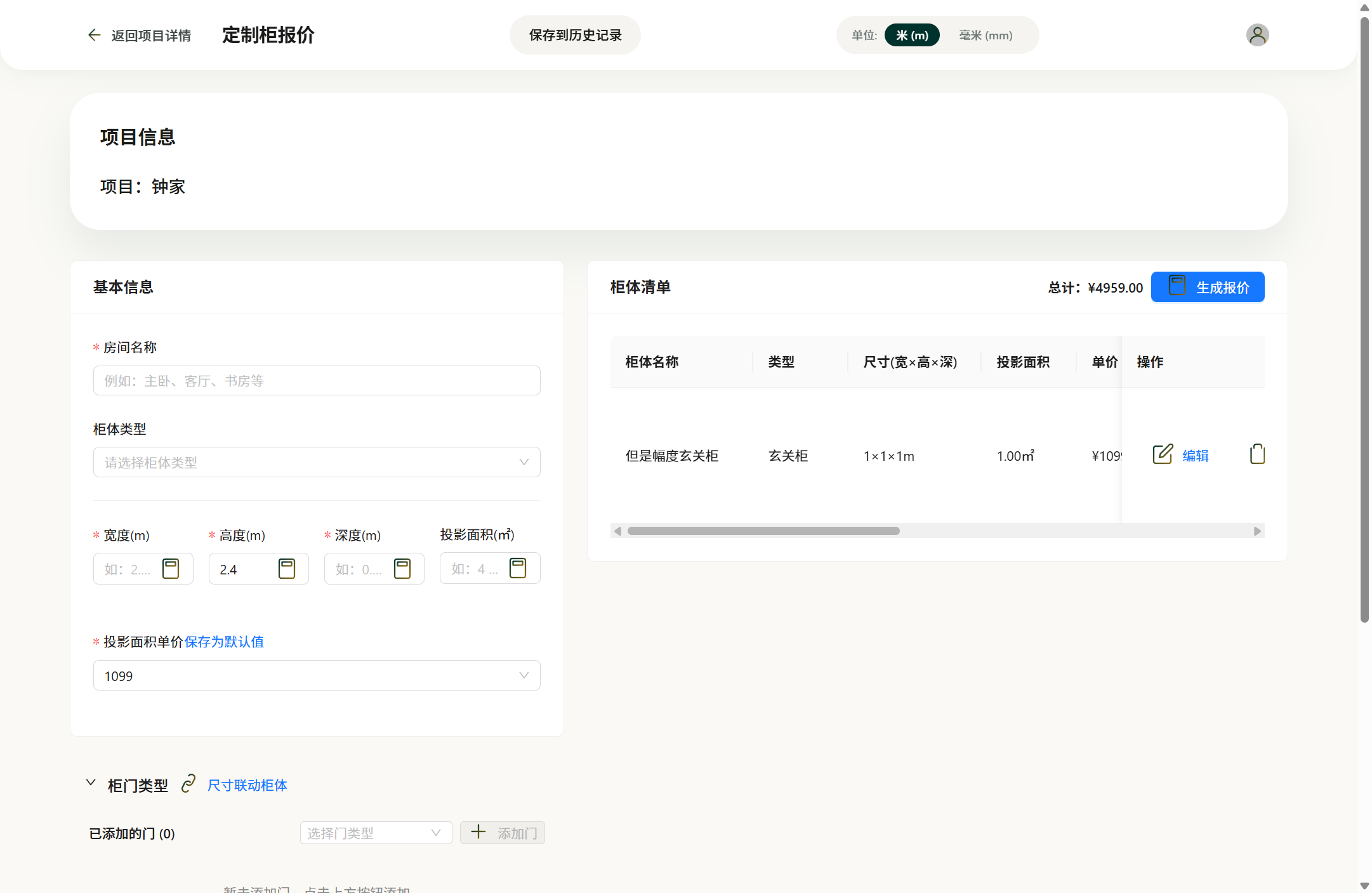
Task: Click the delete icon for 但是幅度玄关柜
Action: [x=1257, y=454]
